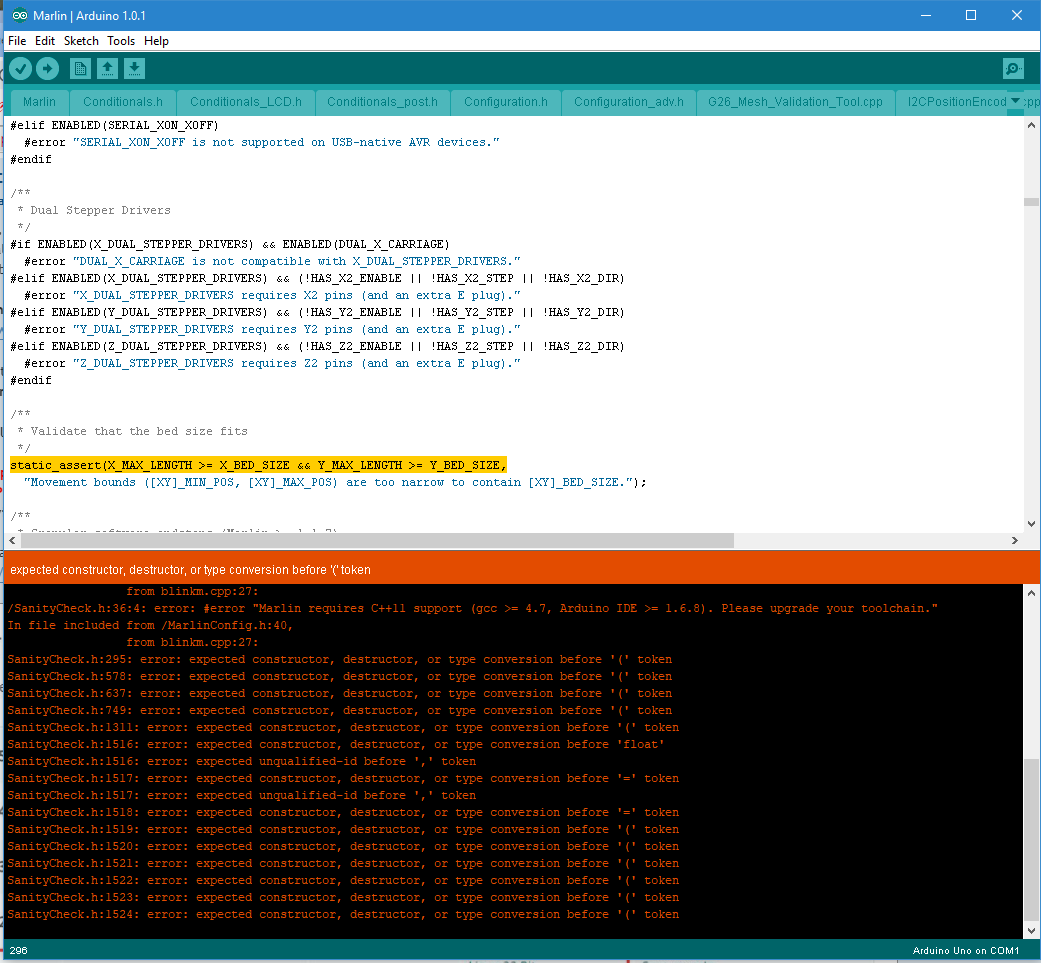Click 'Arduino Uno on COM1' status text
The width and height of the screenshot is (1041, 963).
click(x=965, y=950)
